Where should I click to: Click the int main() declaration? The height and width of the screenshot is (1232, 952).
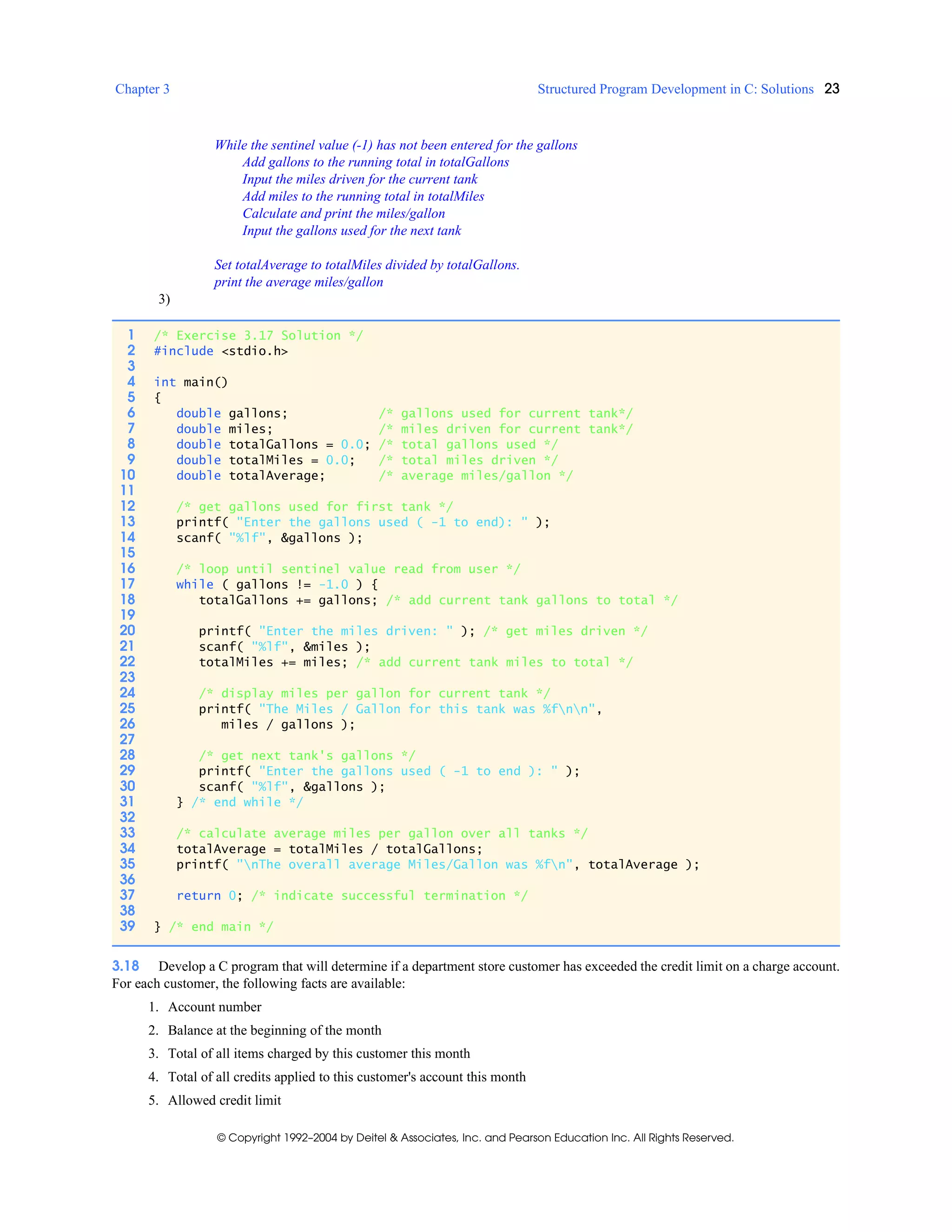(191, 382)
